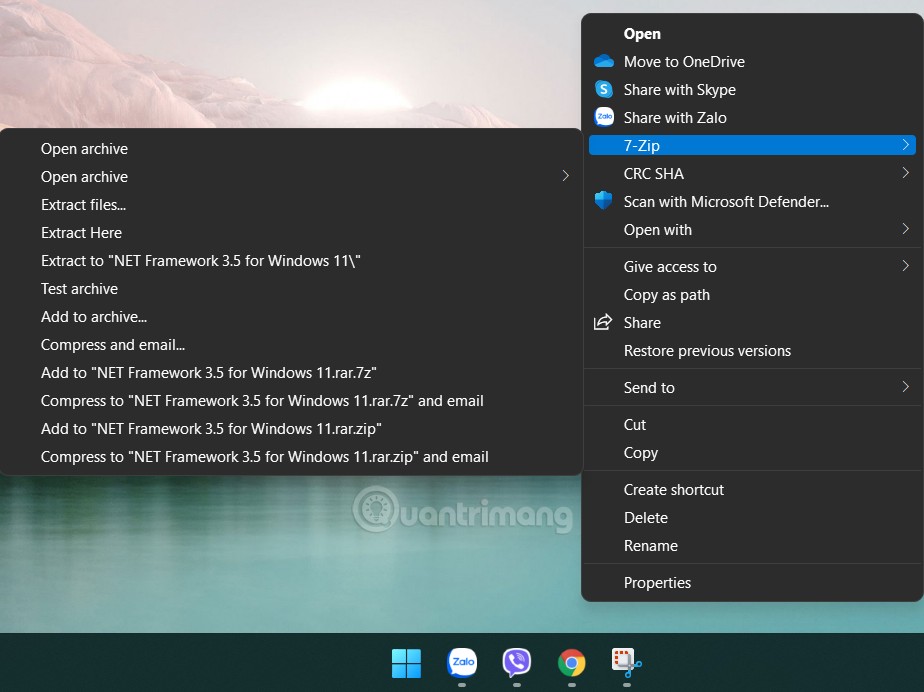924x692 pixels.
Task: Open Viber from the taskbar
Action: click(517, 663)
